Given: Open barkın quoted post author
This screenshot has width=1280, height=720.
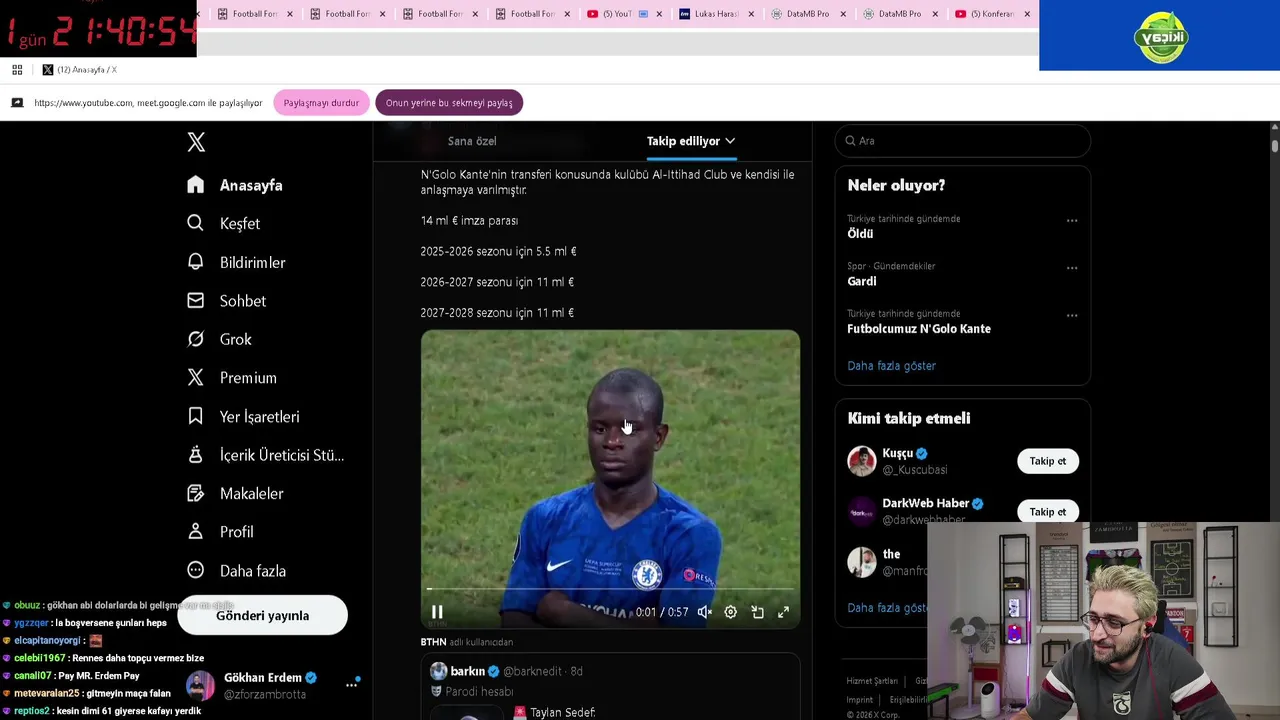Looking at the screenshot, I should tap(468, 671).
